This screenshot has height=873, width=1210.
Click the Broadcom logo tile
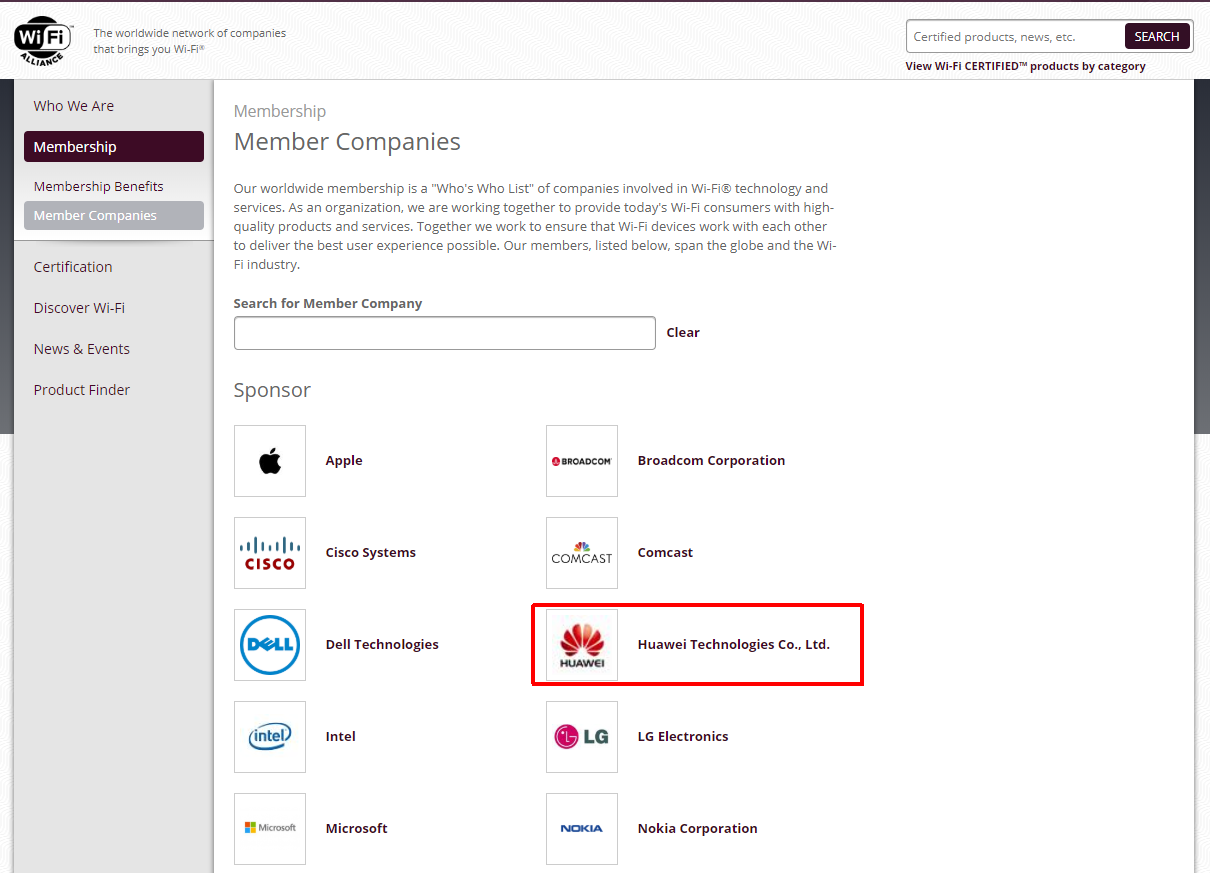[582, 461]
